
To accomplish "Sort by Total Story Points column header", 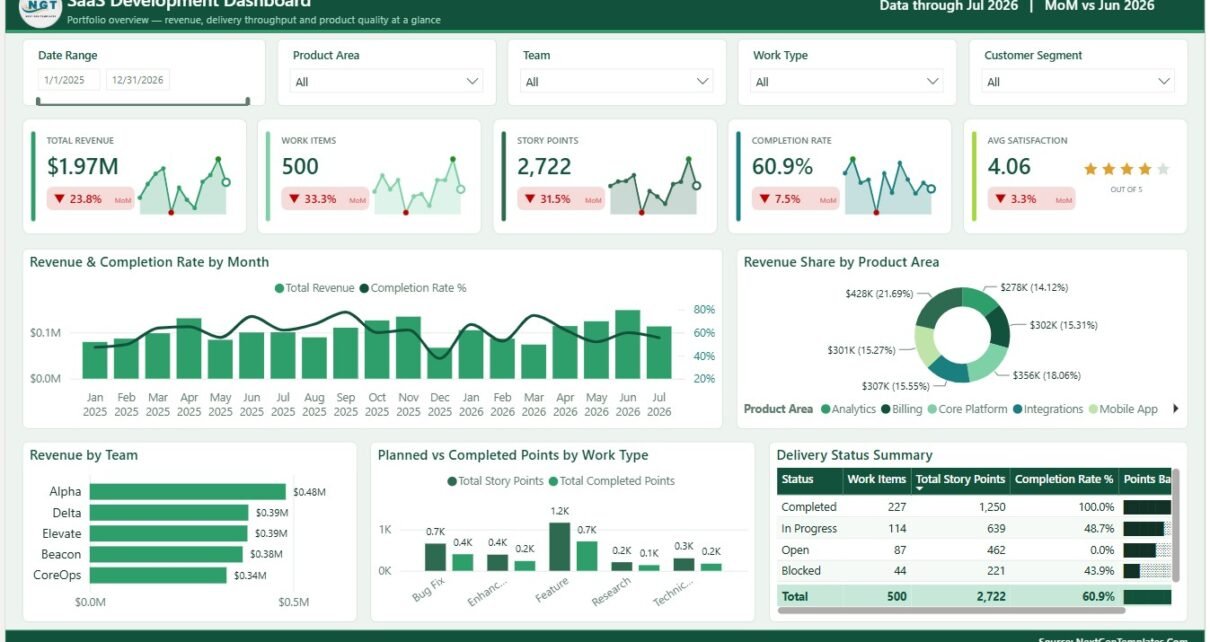I will [960, 480].
